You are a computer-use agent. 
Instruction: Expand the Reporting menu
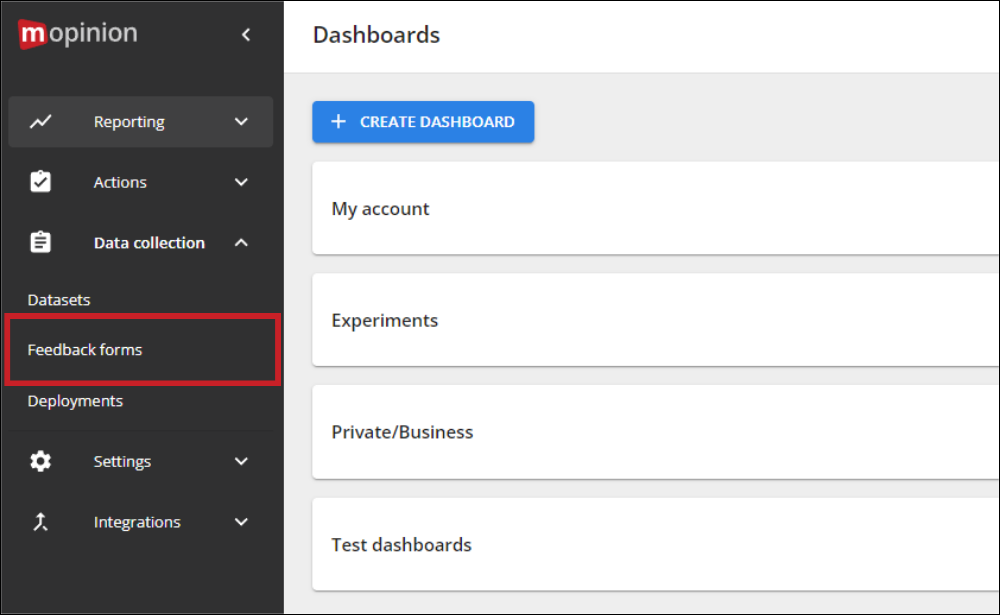[241, 121]
